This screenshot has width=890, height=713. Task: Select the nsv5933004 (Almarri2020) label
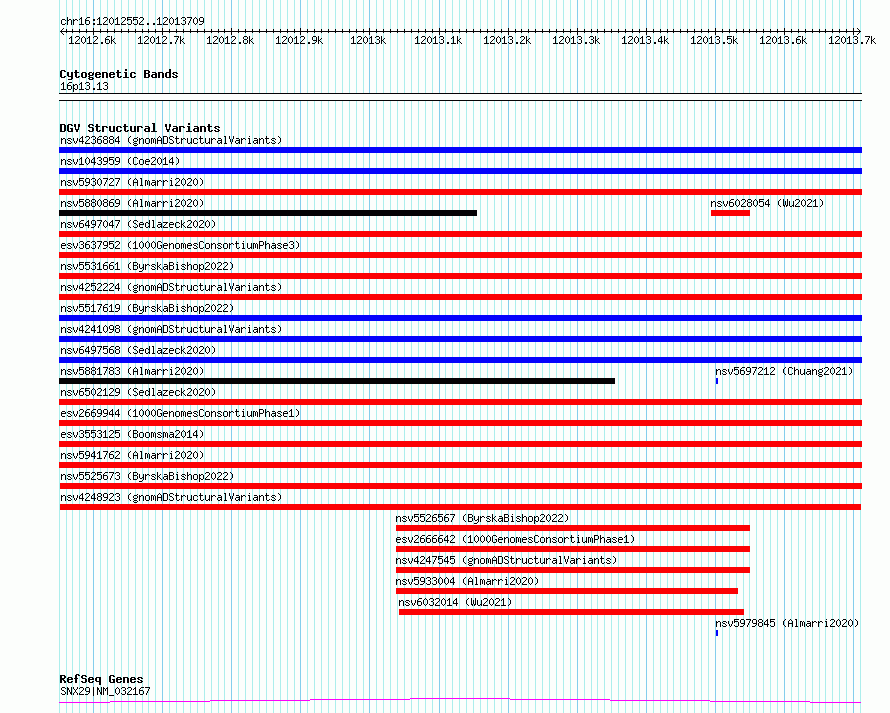tap(467, 581)
